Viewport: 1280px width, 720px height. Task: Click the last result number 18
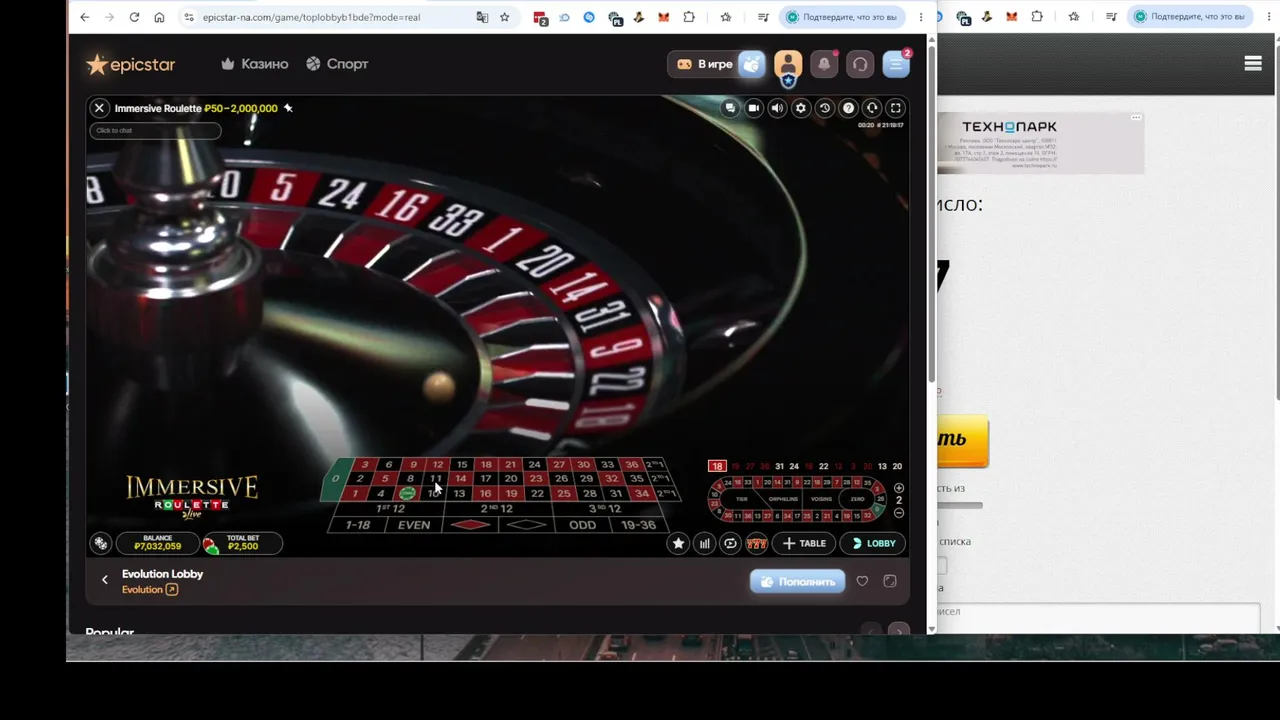point(717,466)
